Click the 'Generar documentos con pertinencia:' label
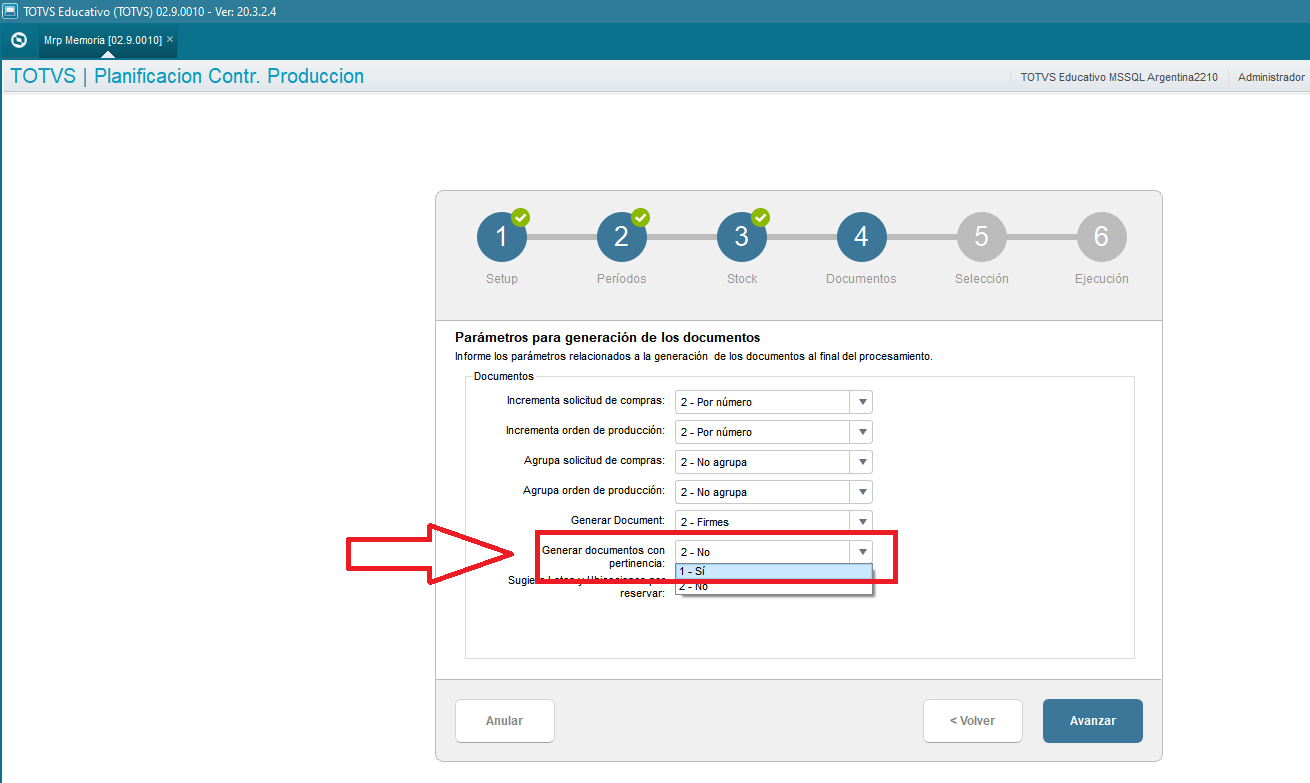 (603, 557)
